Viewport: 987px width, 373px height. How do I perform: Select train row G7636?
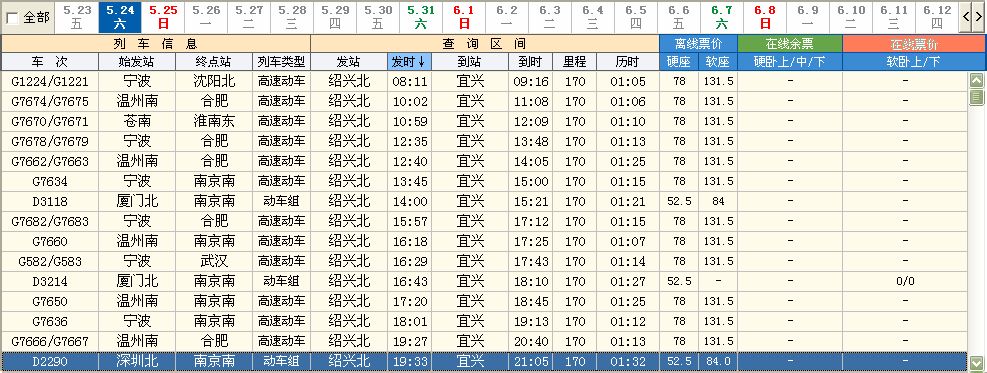click(x=484, y=321)
